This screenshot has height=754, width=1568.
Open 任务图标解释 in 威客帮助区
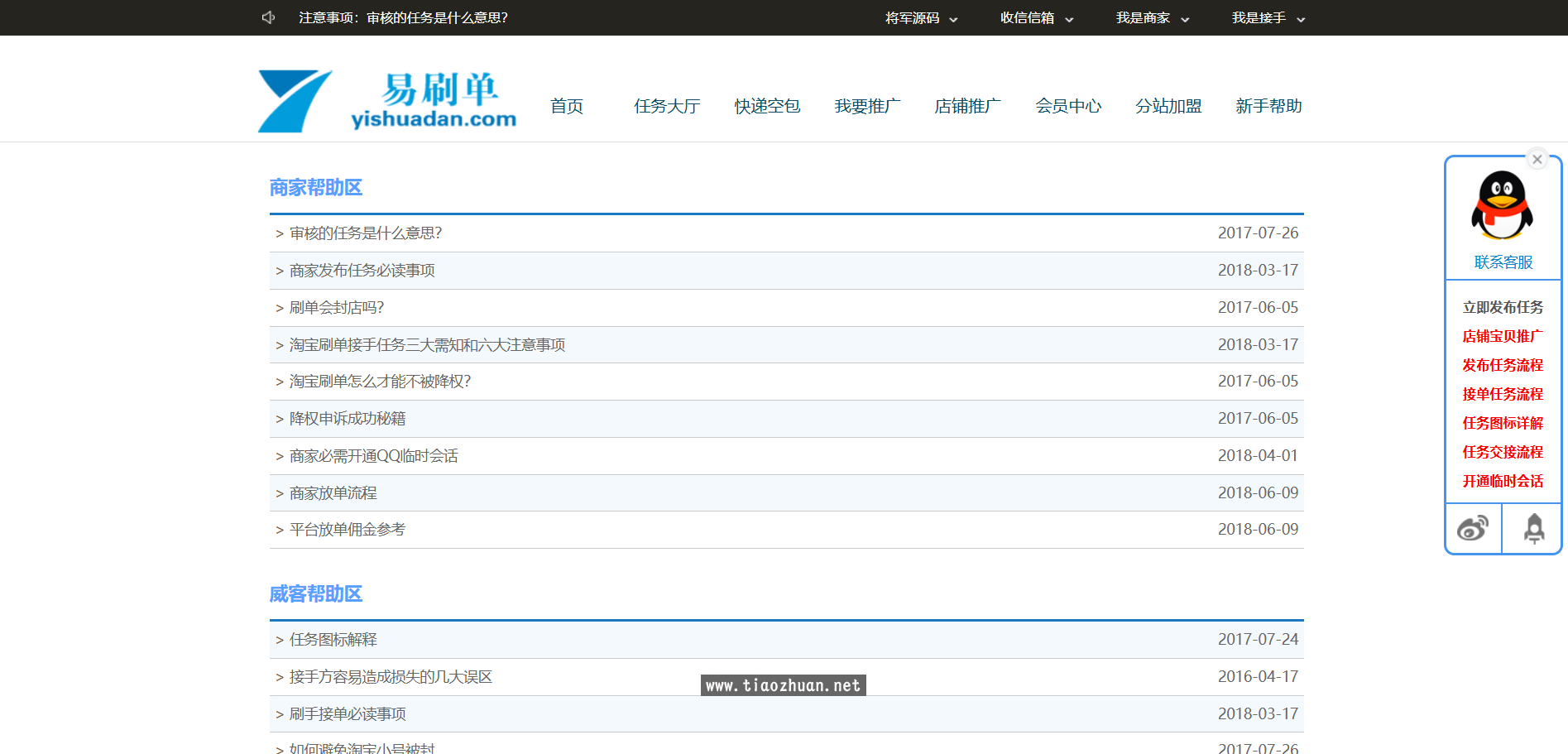pos(331,639)
